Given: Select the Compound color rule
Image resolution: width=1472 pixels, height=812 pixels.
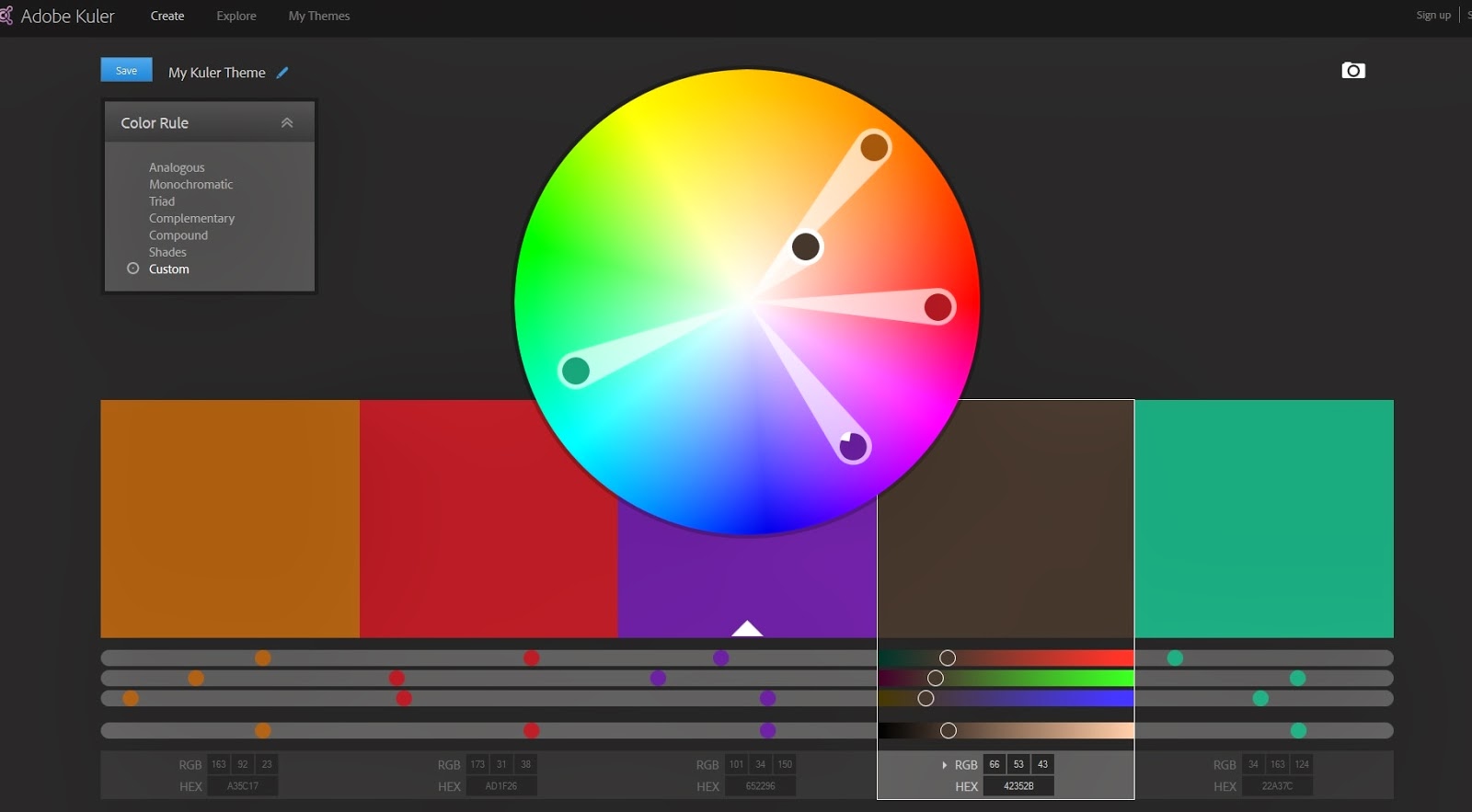Looking at the screenshot, I should [x=178, y=235].
